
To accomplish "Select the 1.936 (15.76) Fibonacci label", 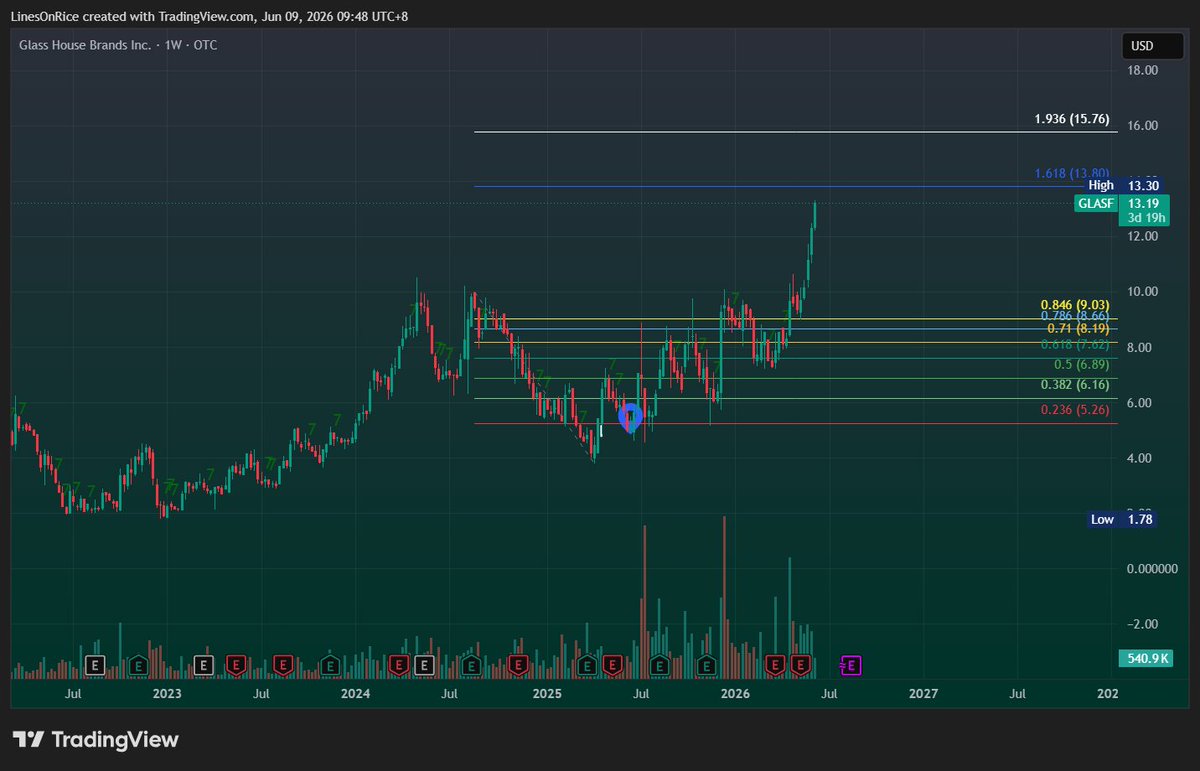I will click(x=1072, y=120).
